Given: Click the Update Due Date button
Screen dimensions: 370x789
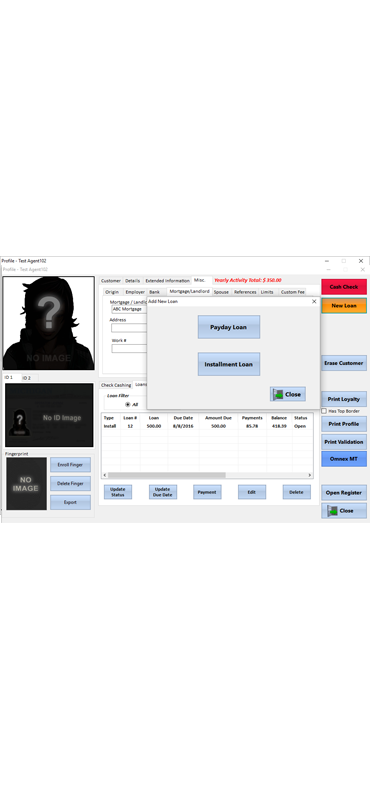Looking at the screenshot, I should (x=163, y=492).
